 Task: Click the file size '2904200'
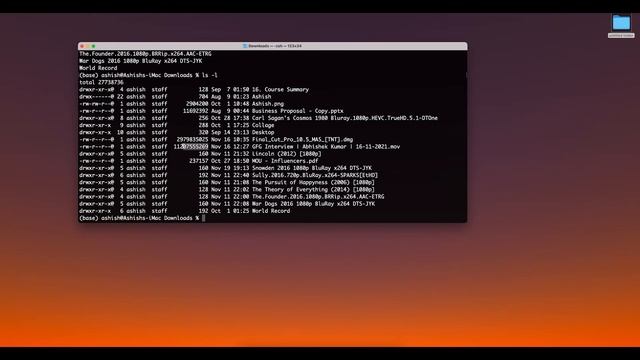[197, 104]
